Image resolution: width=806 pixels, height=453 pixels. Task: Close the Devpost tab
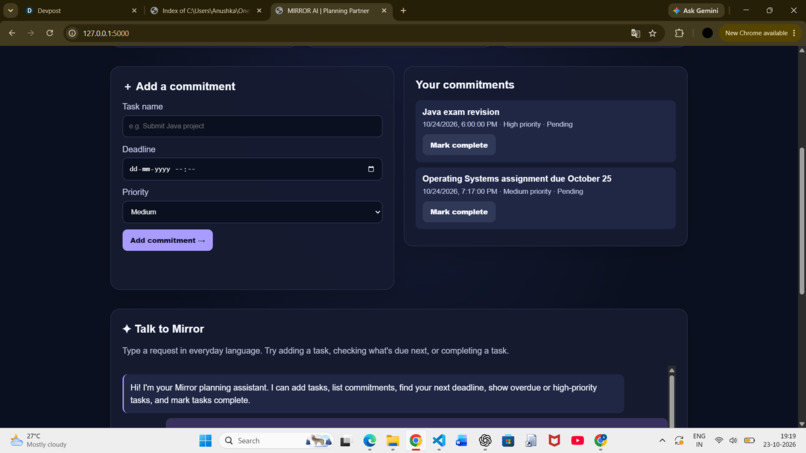pos(134,10)
